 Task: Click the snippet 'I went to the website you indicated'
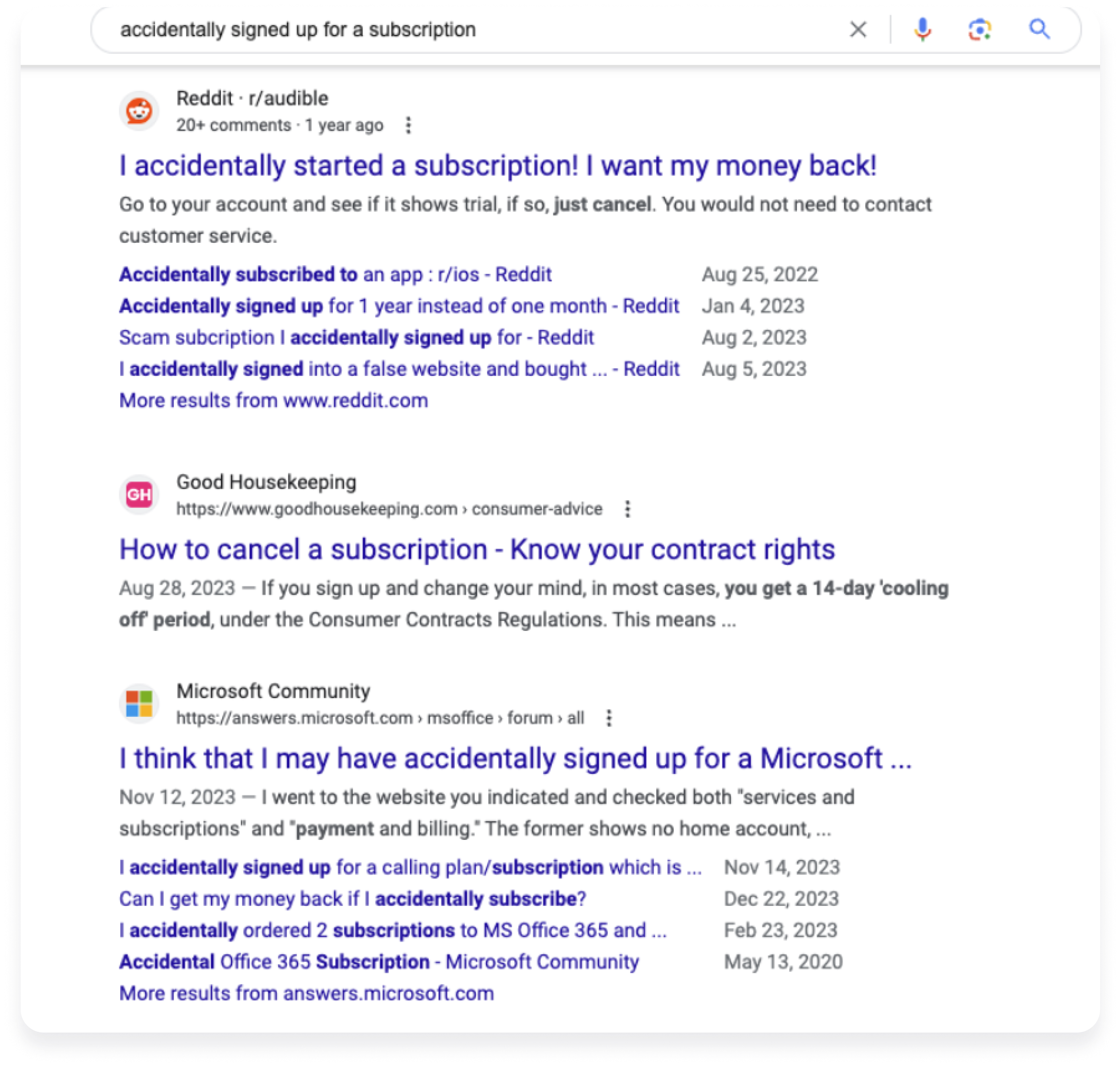pyautogui.click(x=486, y=812)
